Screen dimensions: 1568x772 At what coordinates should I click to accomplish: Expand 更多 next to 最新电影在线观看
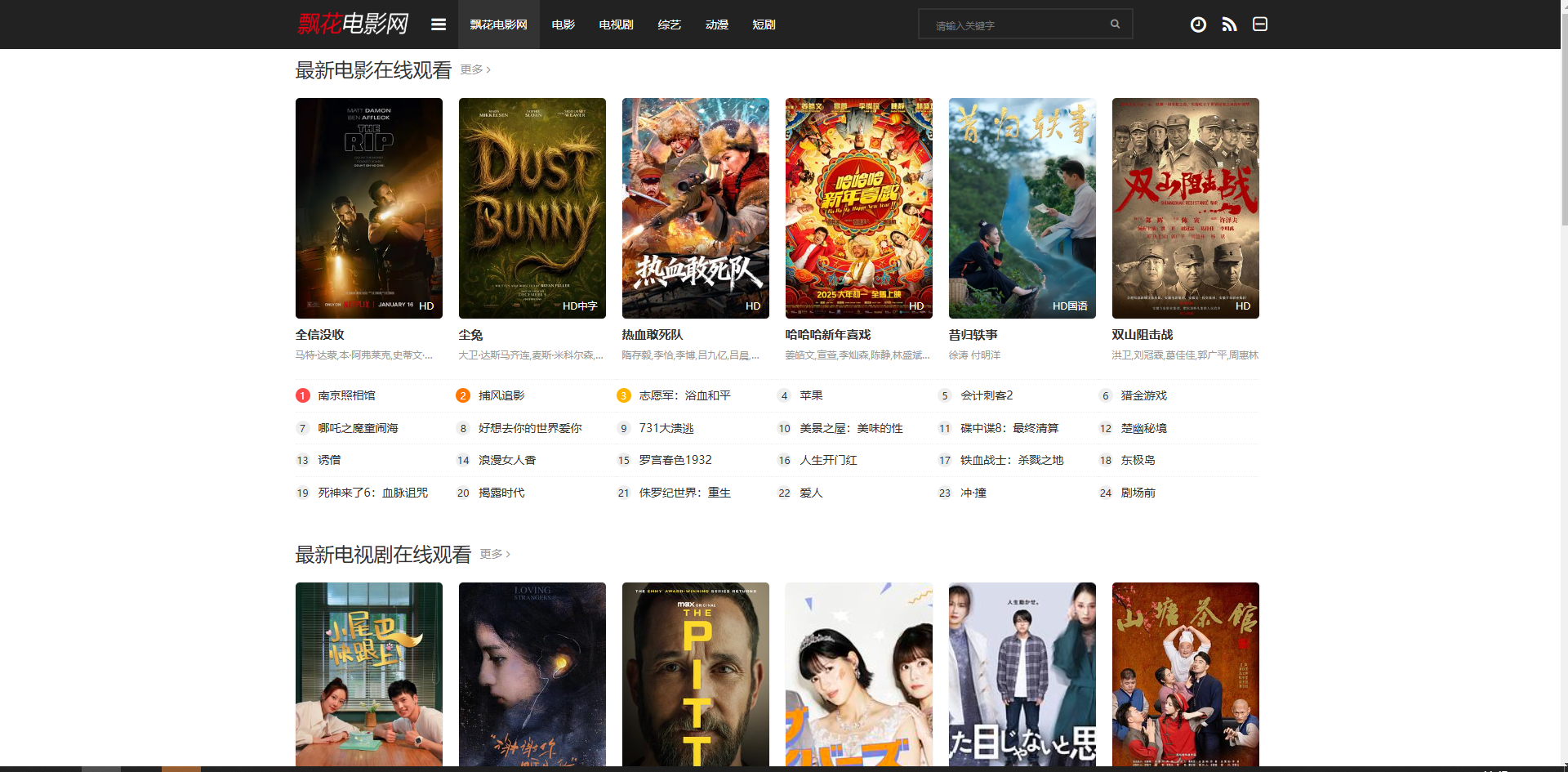click(x=475, y=70)
